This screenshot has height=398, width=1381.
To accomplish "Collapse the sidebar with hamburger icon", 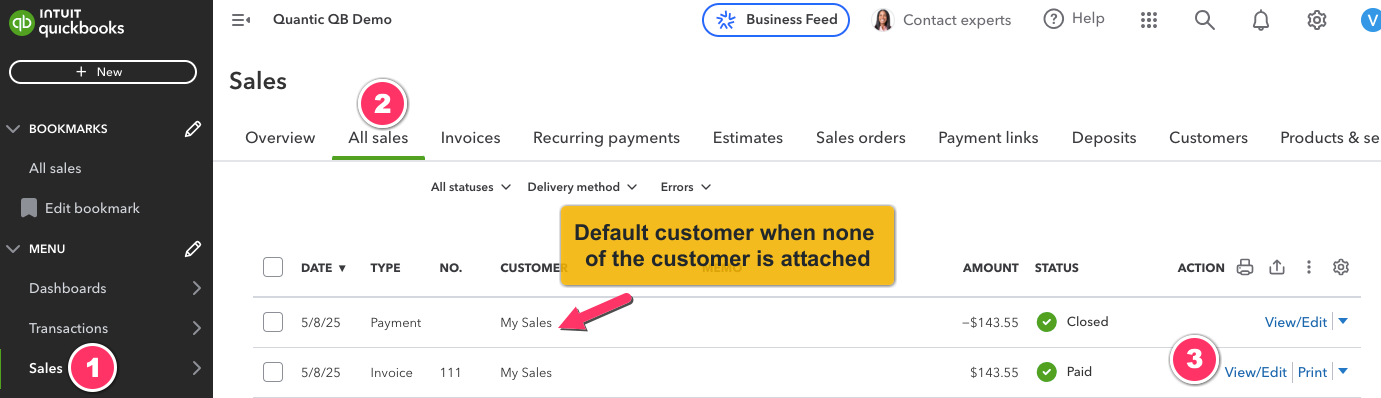I will (x=240, y=20).
